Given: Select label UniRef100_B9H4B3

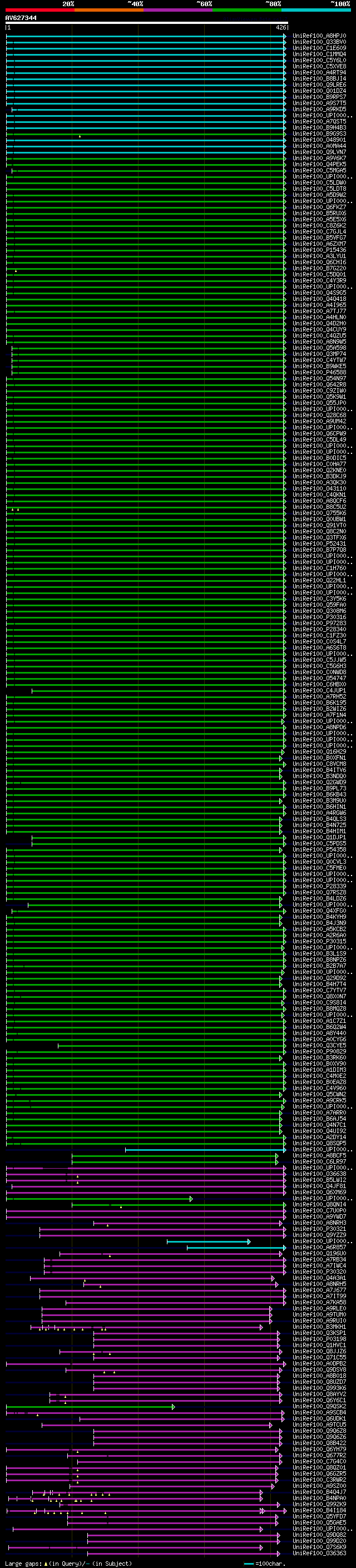Looking at the screenshot, I should (x=319, y=128).
